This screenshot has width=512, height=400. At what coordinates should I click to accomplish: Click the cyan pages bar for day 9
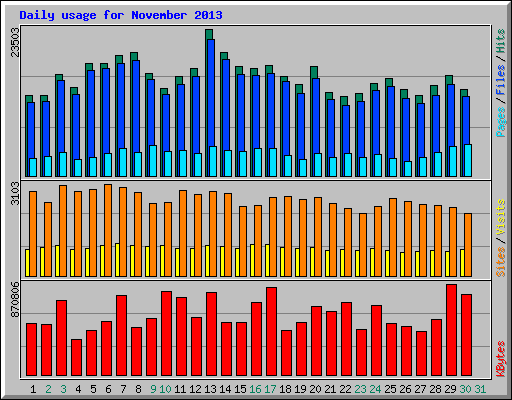153,161
